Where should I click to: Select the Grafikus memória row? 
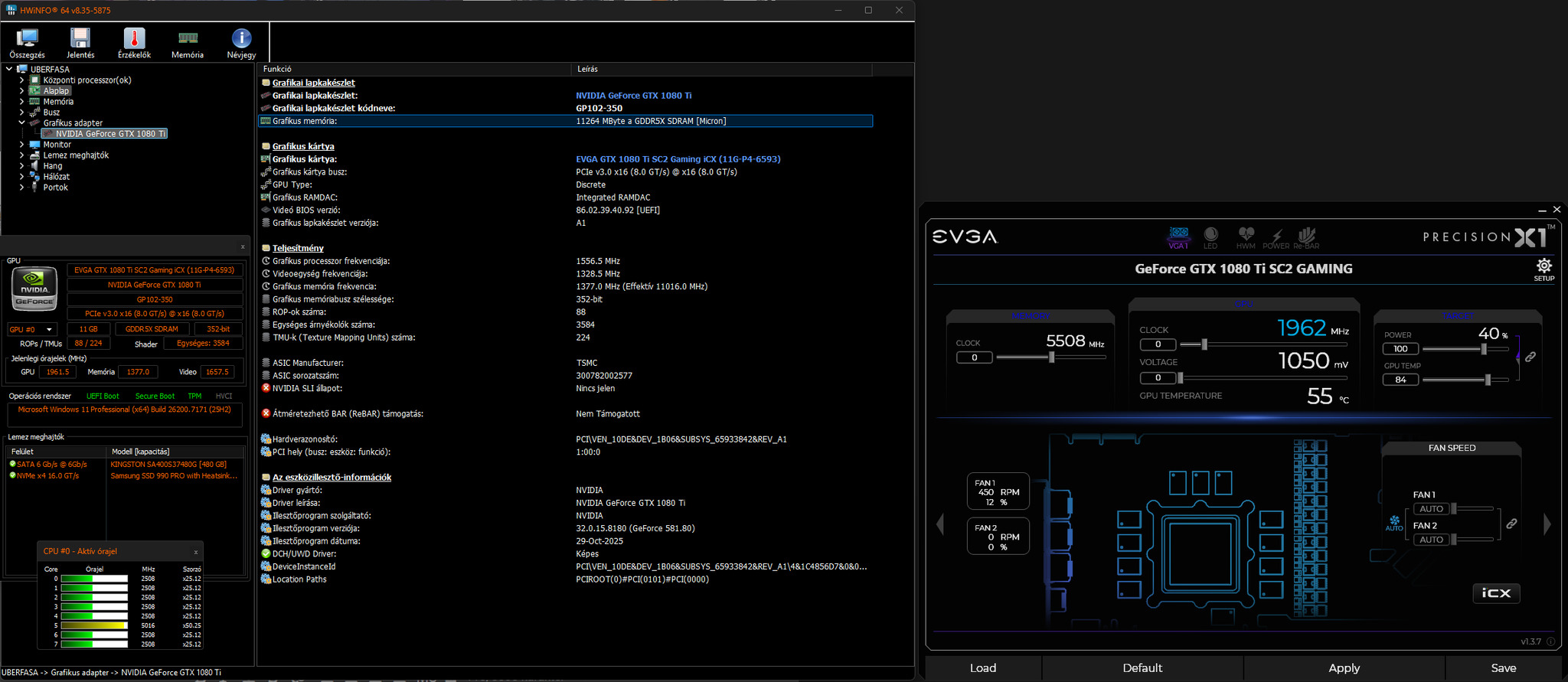pos(566,121)
